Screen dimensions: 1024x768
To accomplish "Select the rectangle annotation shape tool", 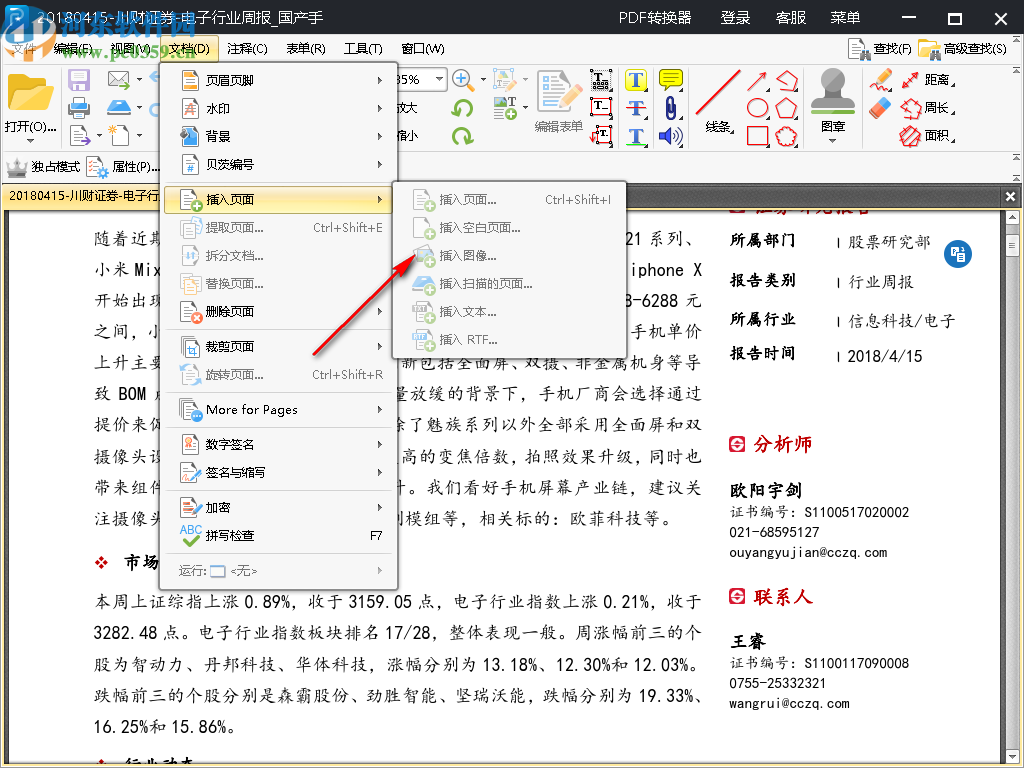I will (x=757, y=134).
